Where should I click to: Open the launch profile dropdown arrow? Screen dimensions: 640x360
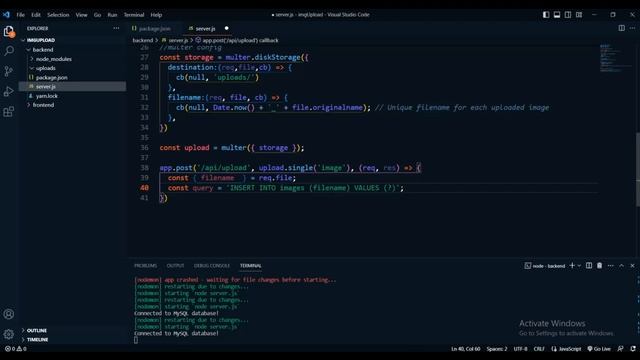579,266
